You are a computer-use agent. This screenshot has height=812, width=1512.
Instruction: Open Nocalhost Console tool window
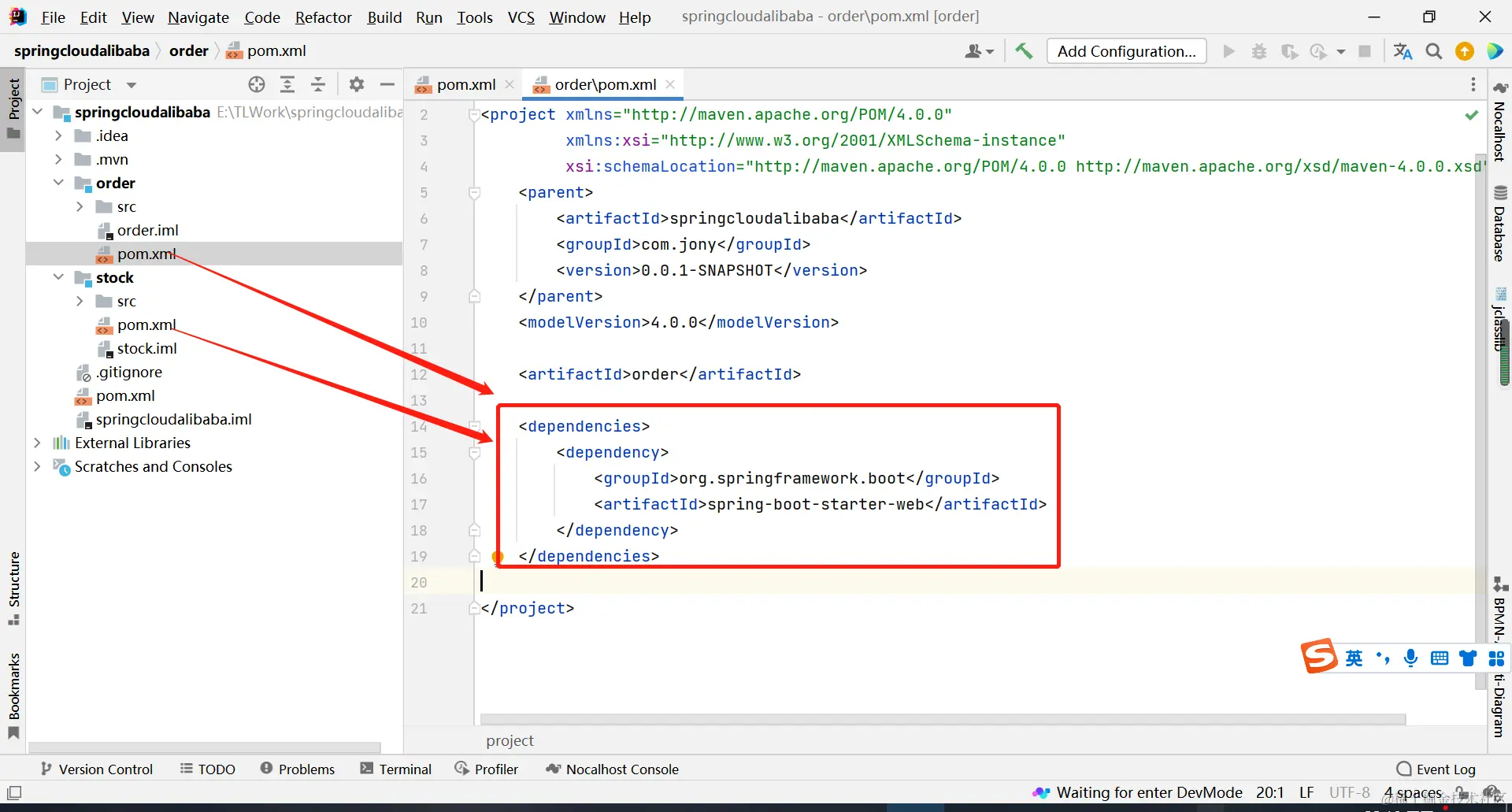(613, 769)
